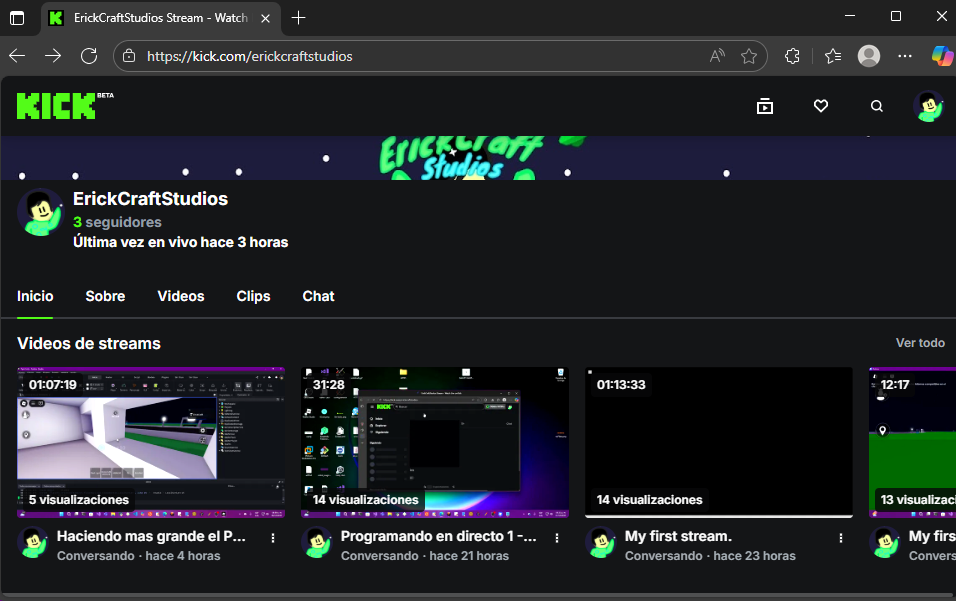Image resolution: width=956 pixels, height=601 pixels.
Task: Expand three-dot menu for My first stream
Action: pos(841,538)
